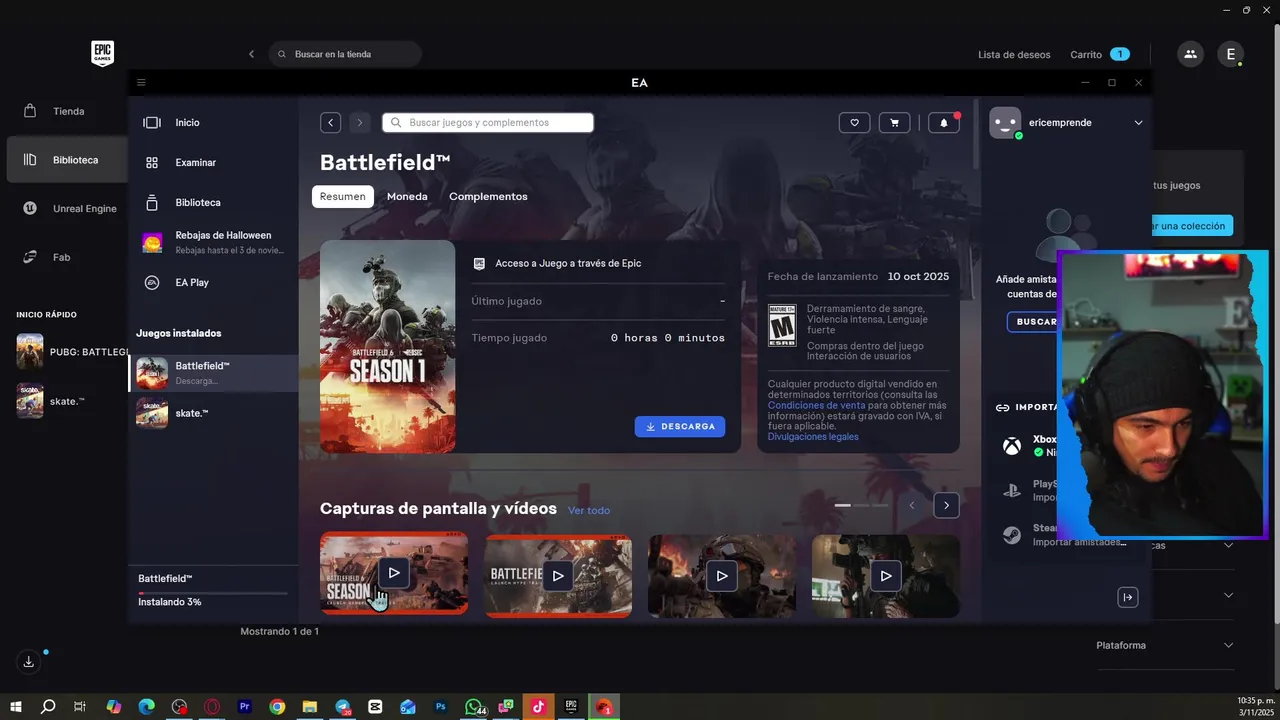Open WhatsApp from the taskbar
This screenshot has width=1280, height=720.
474,707
